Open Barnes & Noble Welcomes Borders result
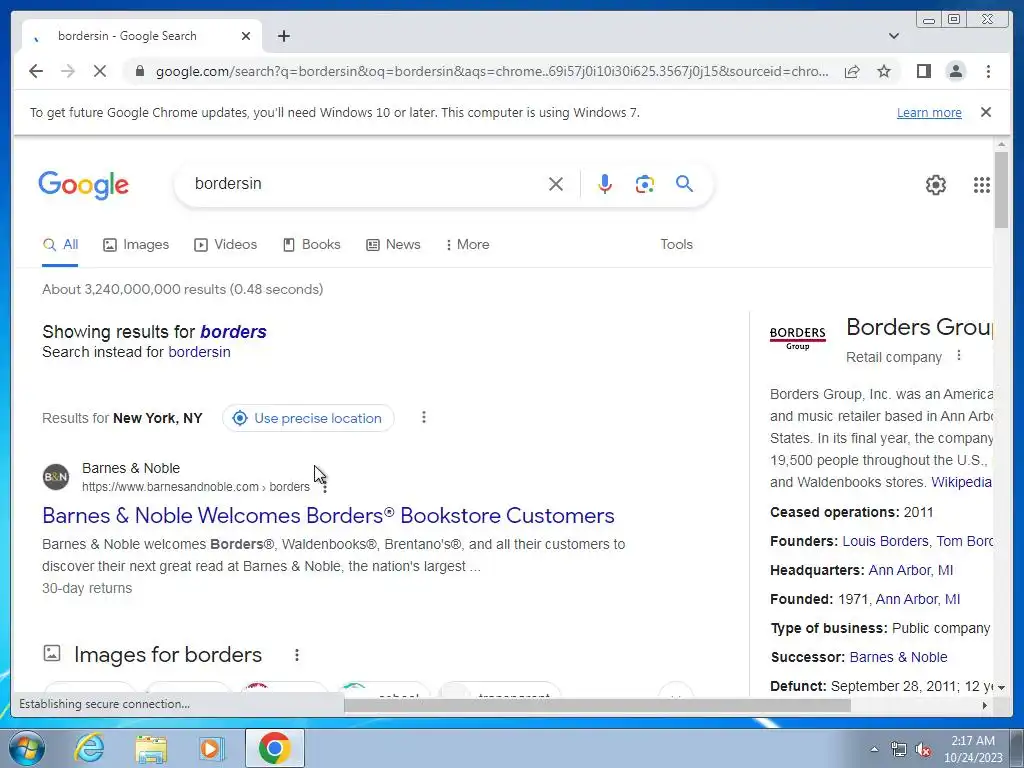The height and width of the screenshot is (768, 1024). pyautogui.click(x=328, y=515)
